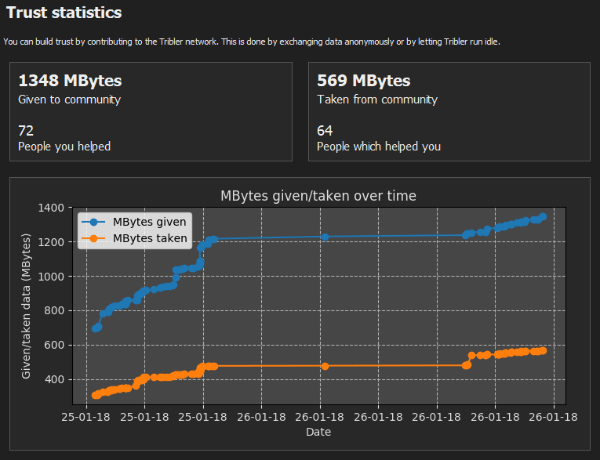Viewport: 600px width, 460px height.
Task: Click the 72 people you helped count
Action: [26, 131]
